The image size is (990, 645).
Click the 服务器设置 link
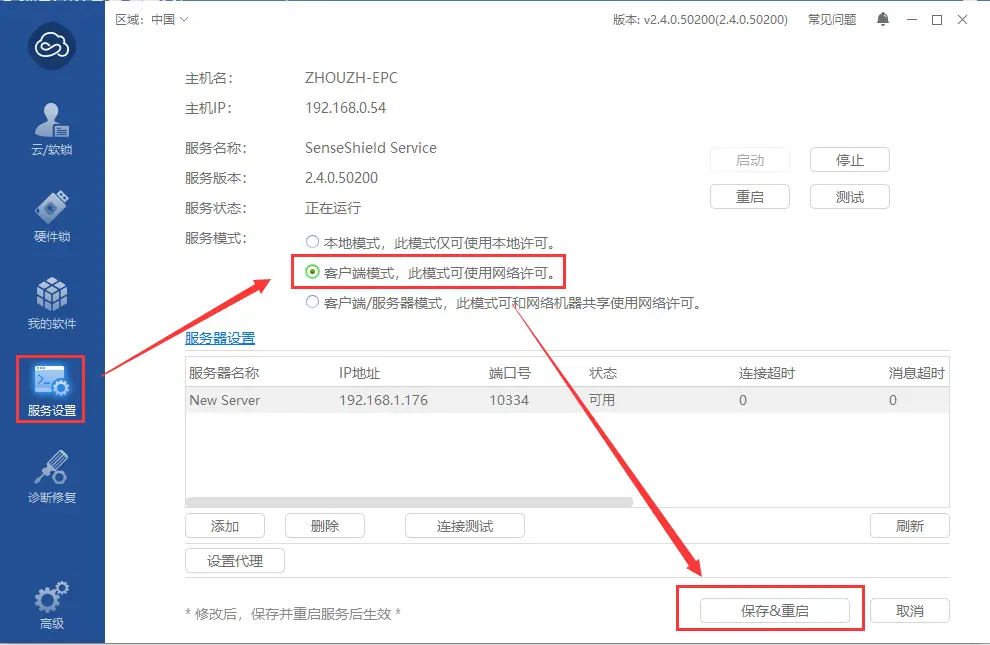[x=220, y=338]
